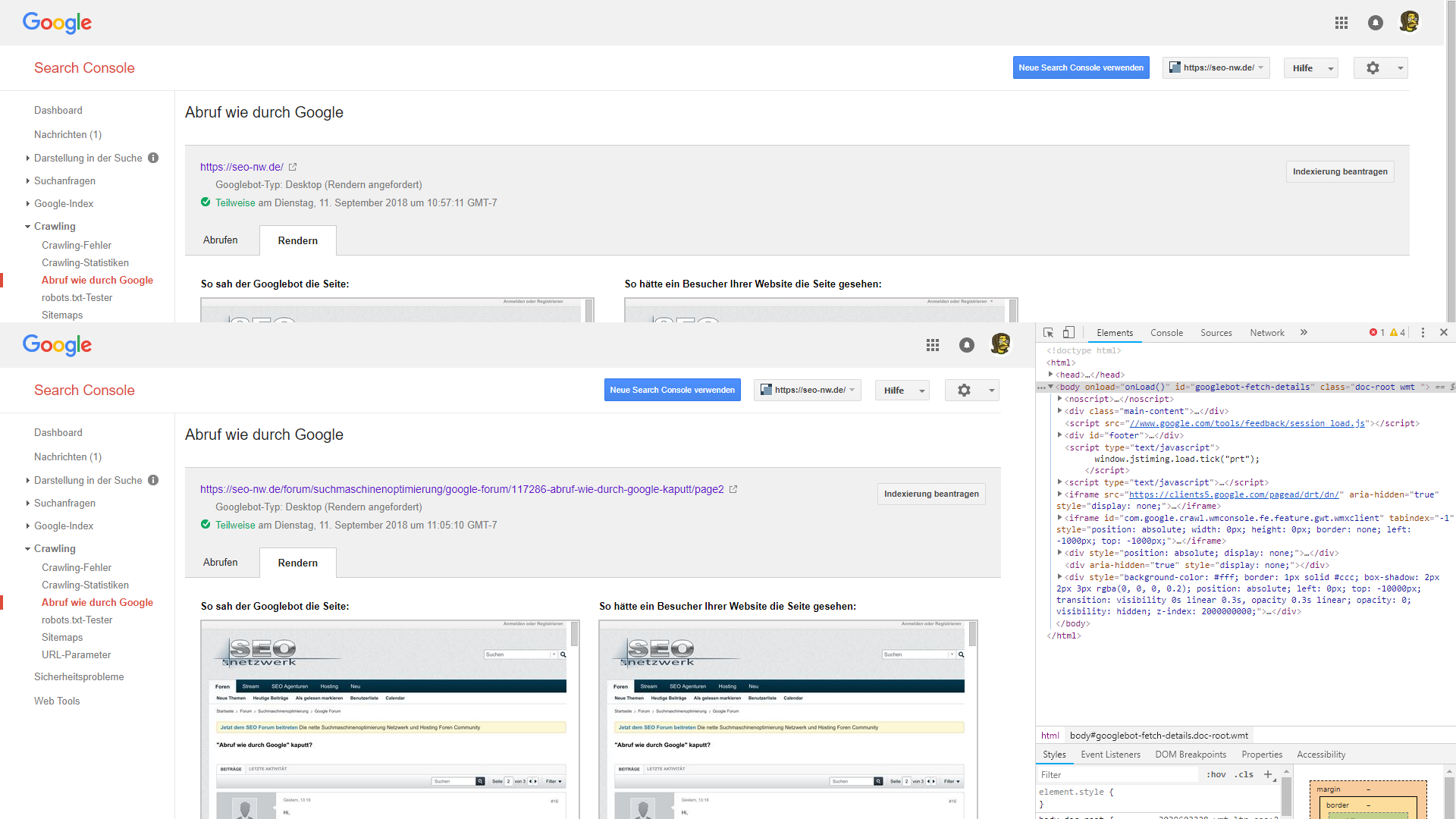
Task: Open Google apps grid in upper Search Console window
Action: click(1341, 23)
